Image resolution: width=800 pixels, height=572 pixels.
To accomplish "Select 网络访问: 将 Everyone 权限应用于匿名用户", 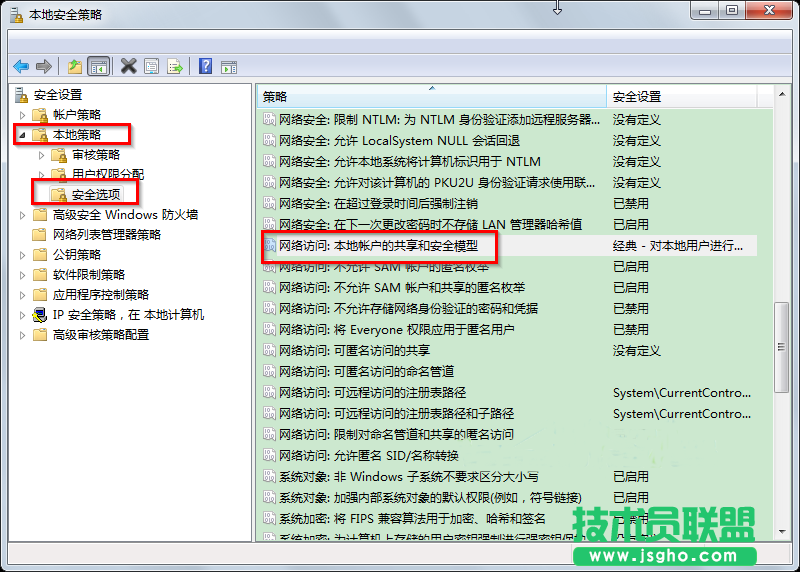I will click(396, 330).
